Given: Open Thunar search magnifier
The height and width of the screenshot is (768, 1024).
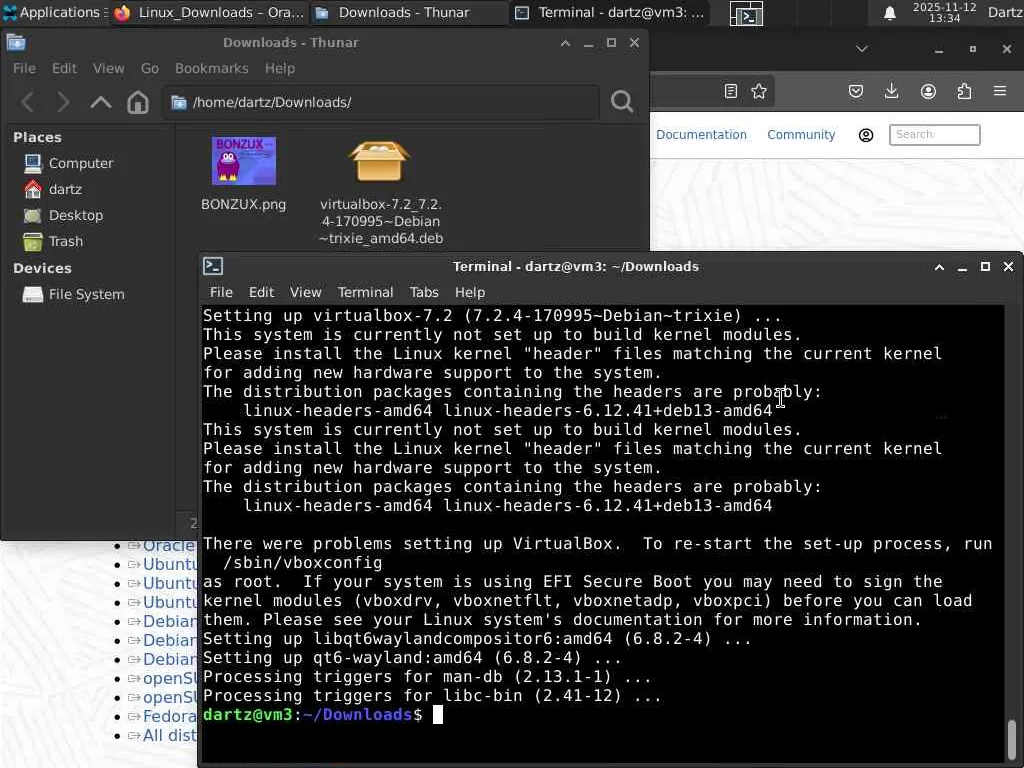Looking at the screenshot, I should tap(622, 101).
